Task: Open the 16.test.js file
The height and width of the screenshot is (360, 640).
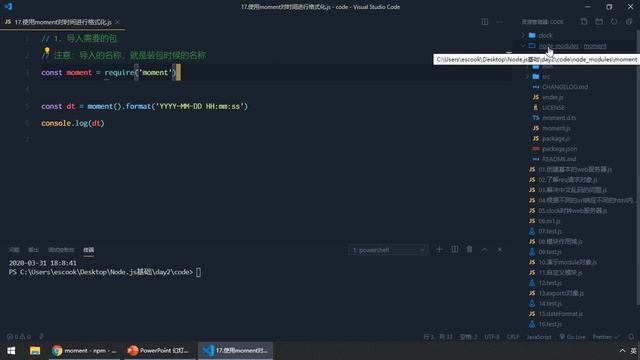Action: click(550, 324)
